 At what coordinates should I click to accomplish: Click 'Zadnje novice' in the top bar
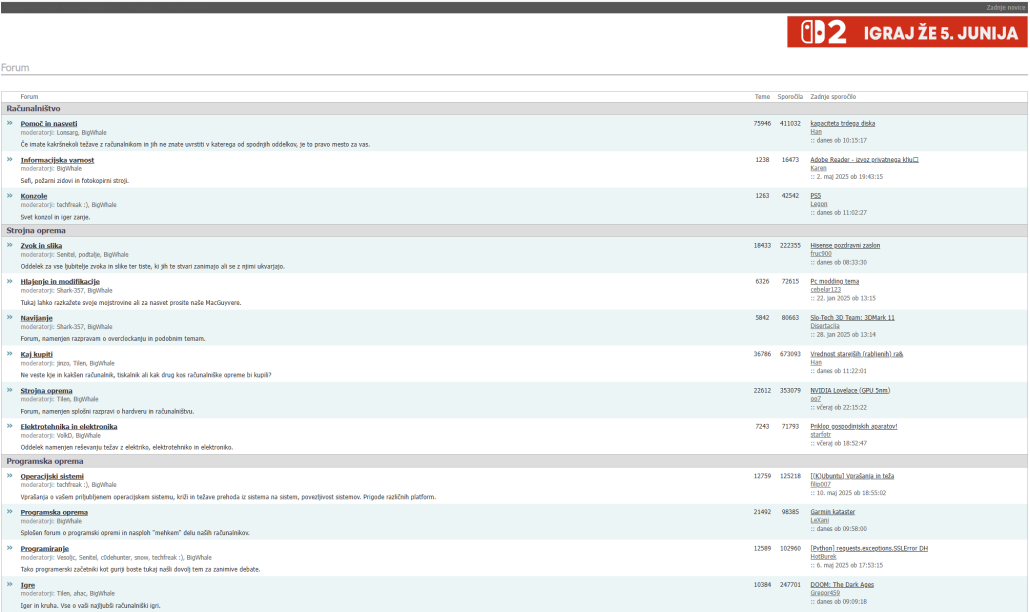pos(1004,7)
